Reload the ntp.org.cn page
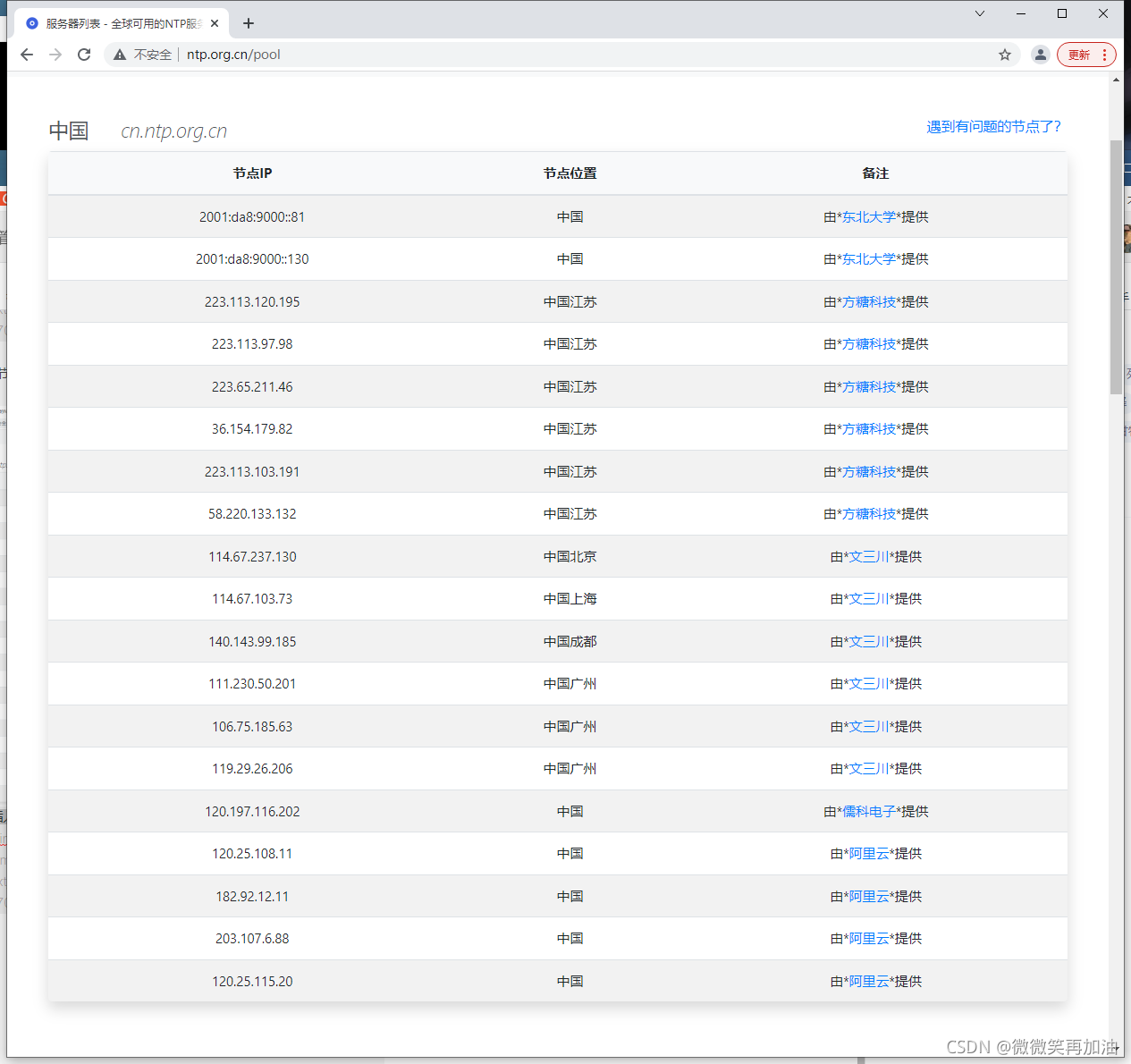The width and height of the screenshot is (1131, 1064). click(x=84, y=55)
